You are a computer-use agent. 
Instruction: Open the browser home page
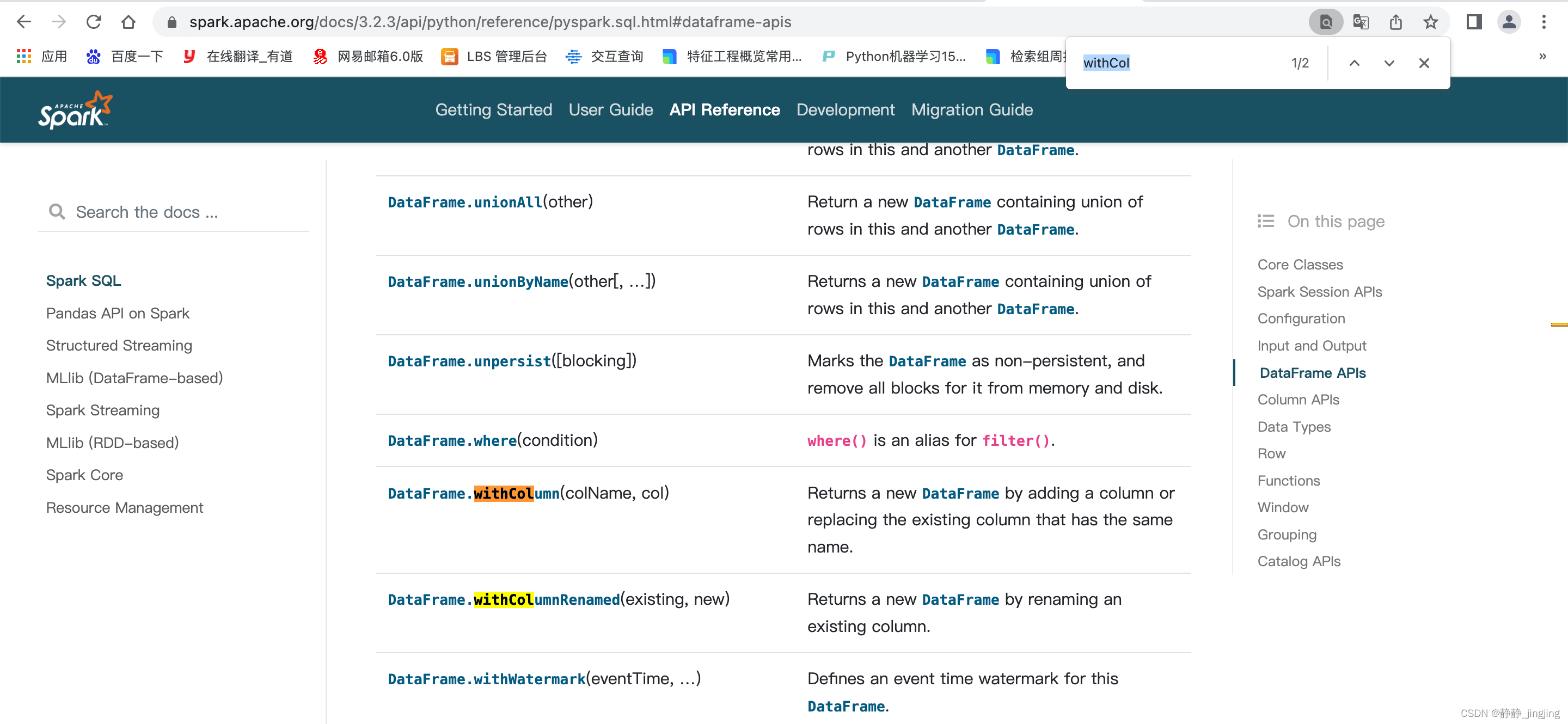(128, 22)
